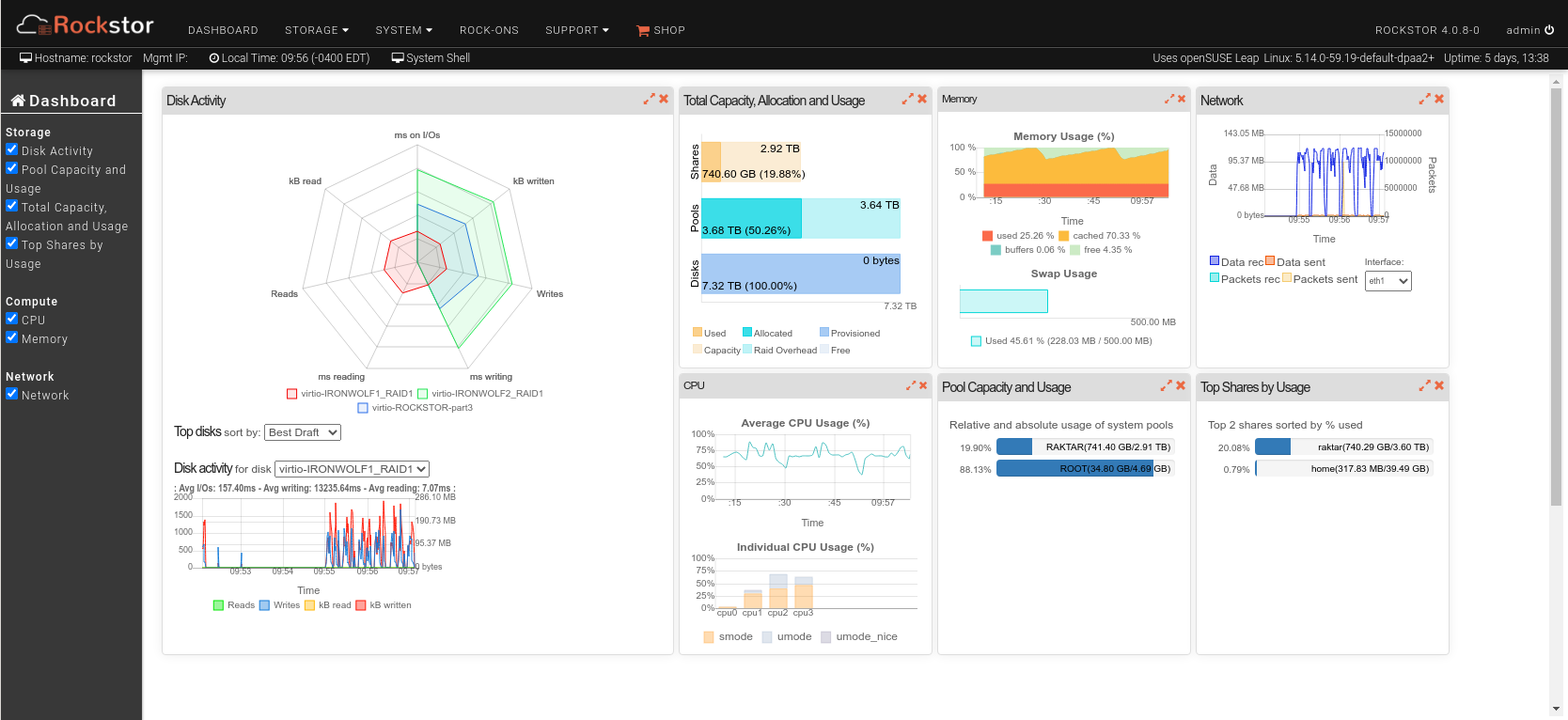Screen dimensions: 1568x720
Task: Uncheck the Network widget checkbox
Action: (12, 394)
